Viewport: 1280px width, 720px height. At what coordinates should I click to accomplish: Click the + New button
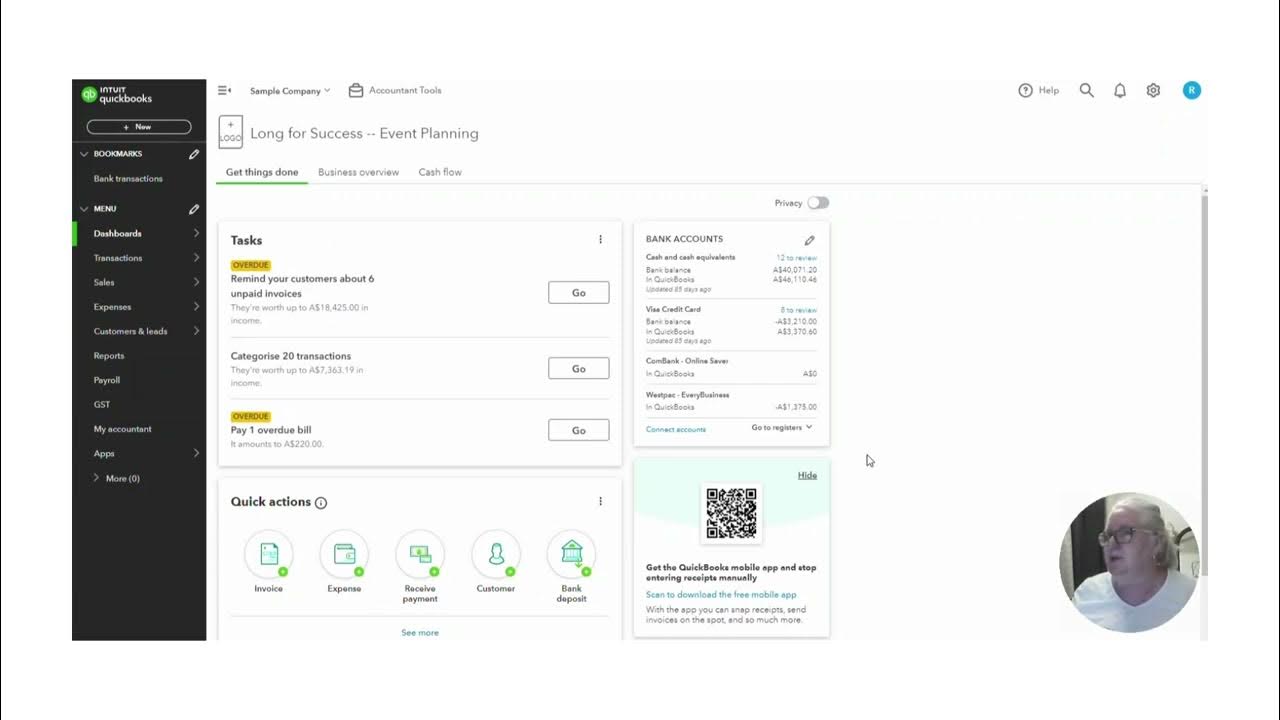click(x=139, y=127)
